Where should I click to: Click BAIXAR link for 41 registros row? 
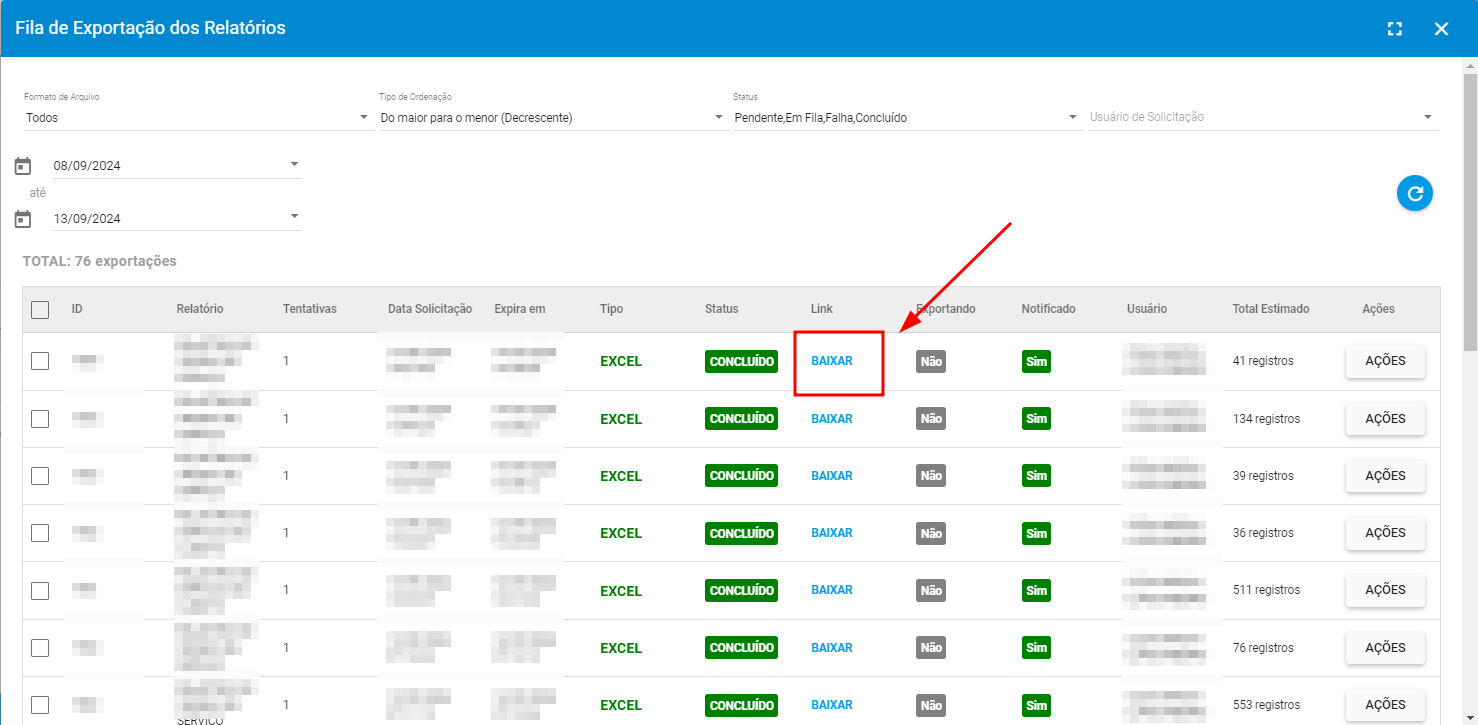pos(832,361)
